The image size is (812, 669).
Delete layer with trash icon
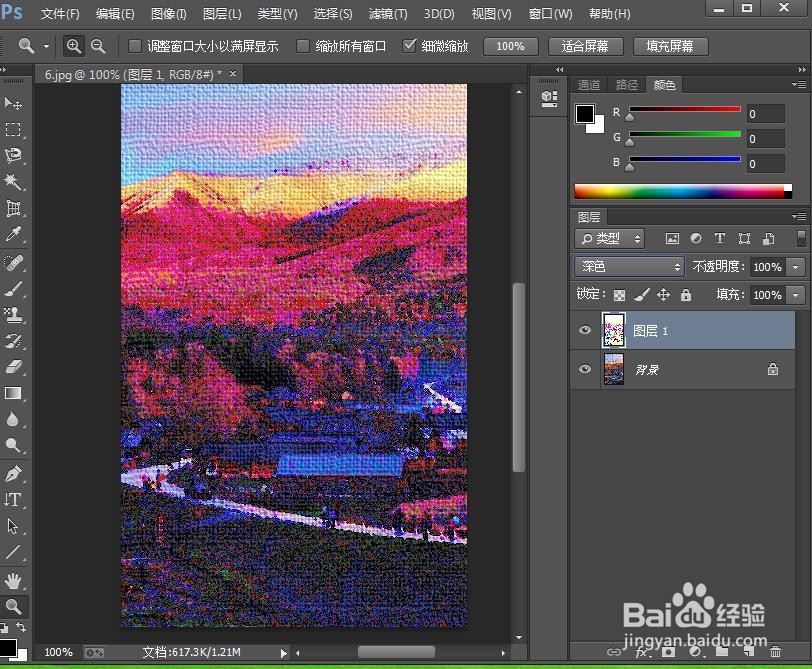pos(775,652)
